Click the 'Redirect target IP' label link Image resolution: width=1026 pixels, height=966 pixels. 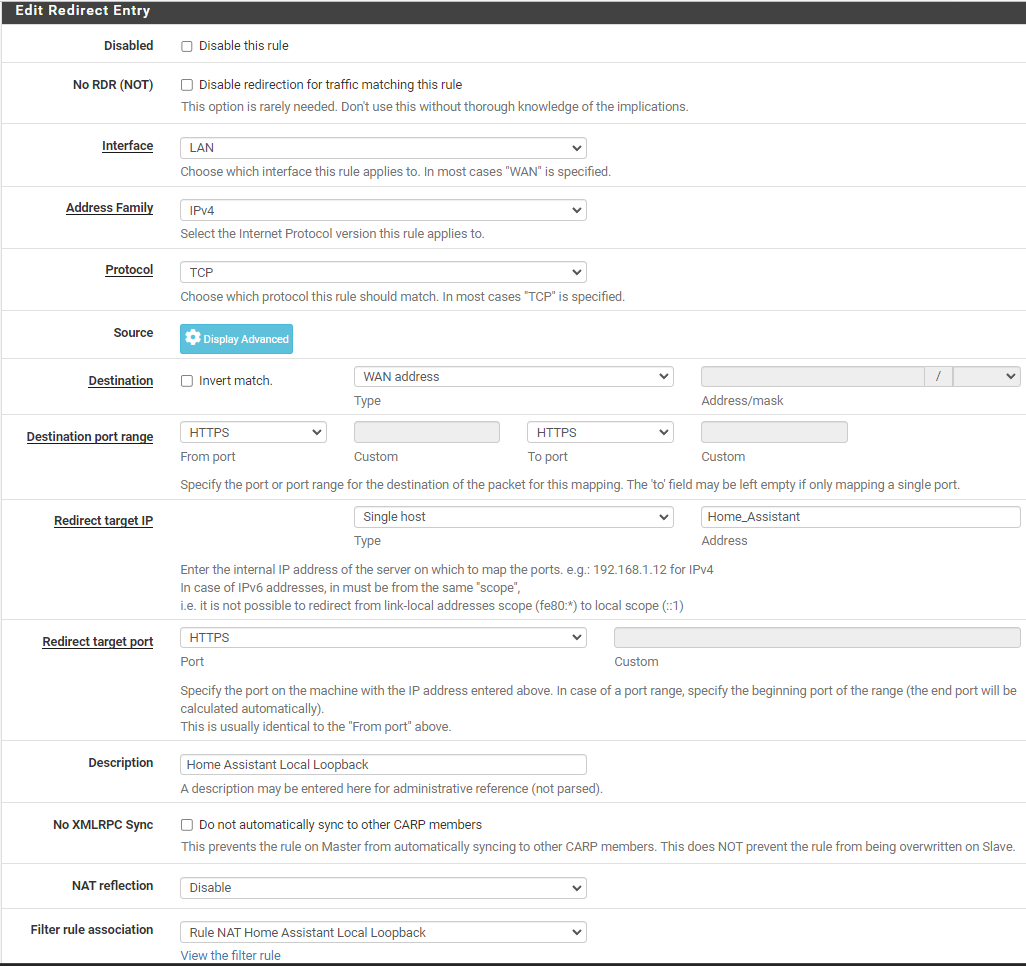pyautogui.click(x=103, y=521)
